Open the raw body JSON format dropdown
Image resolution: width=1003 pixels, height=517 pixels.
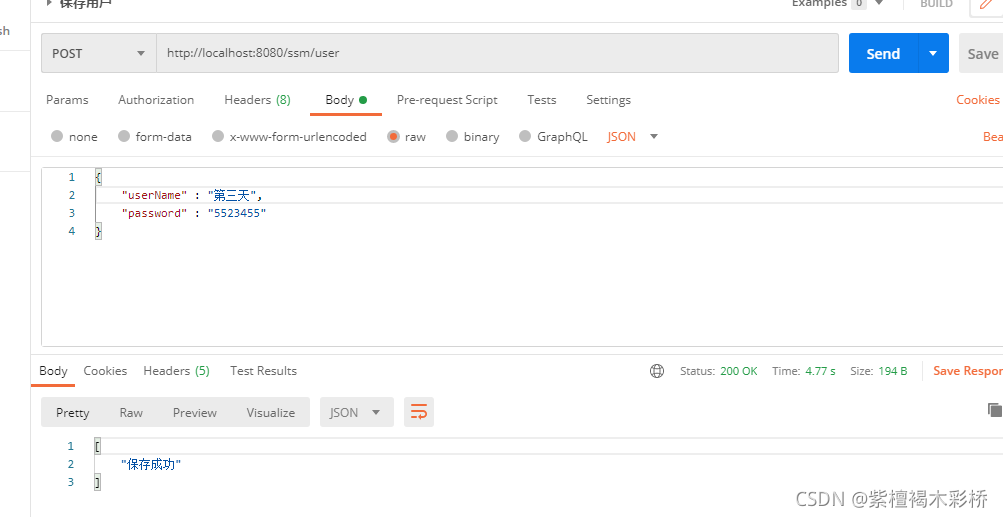pos(633,136)
